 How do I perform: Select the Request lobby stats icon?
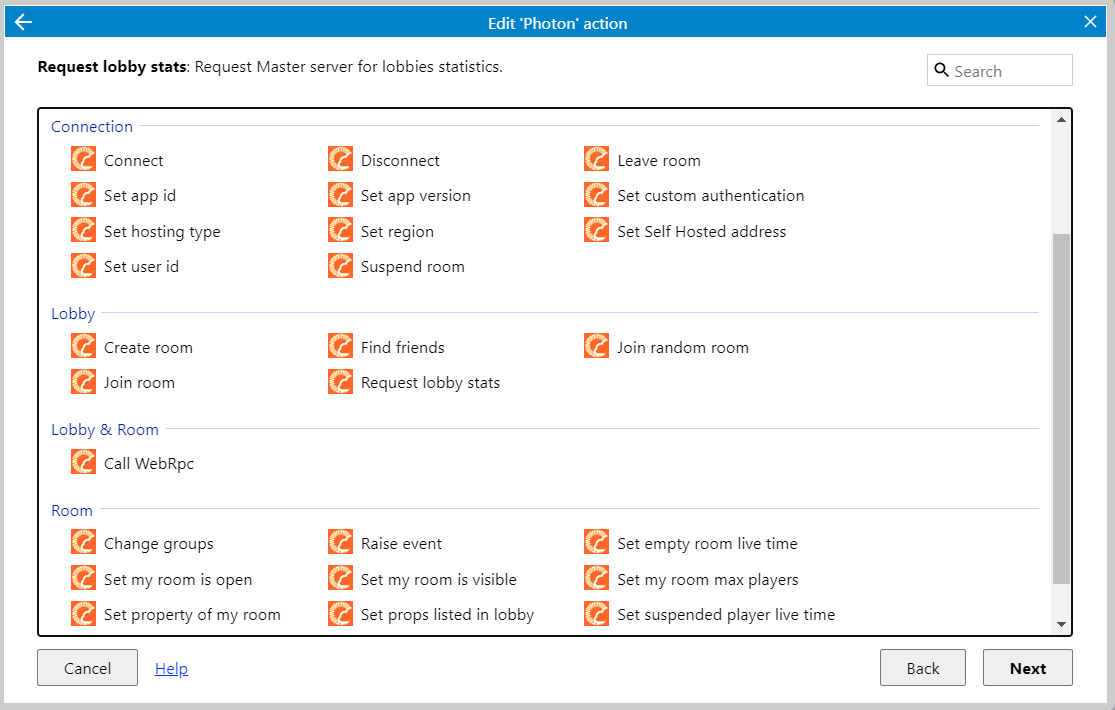tap(340, 382)
